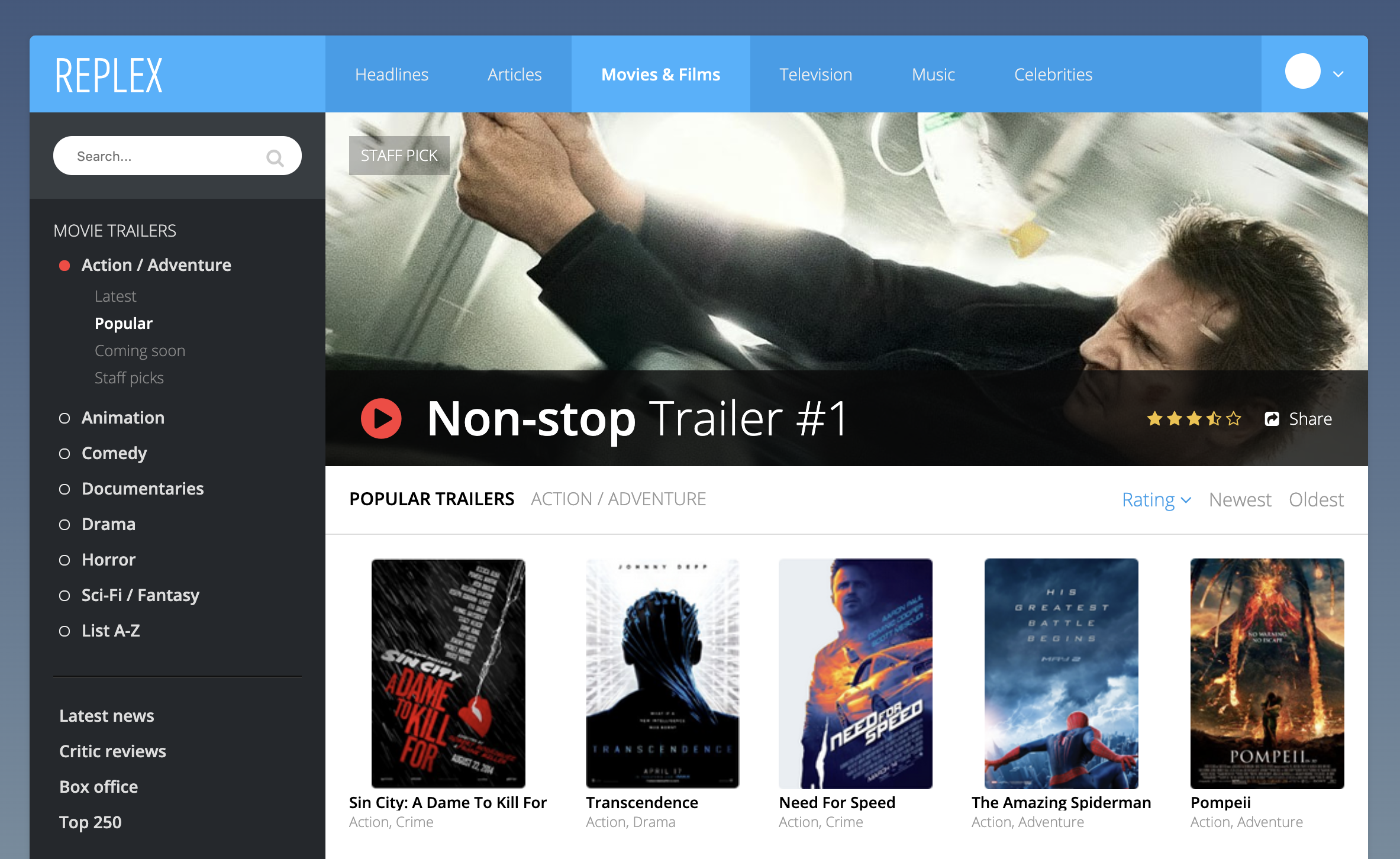Click the STAFF PICK badge
Screen dimensions: 1400x859
pos(399,156)
